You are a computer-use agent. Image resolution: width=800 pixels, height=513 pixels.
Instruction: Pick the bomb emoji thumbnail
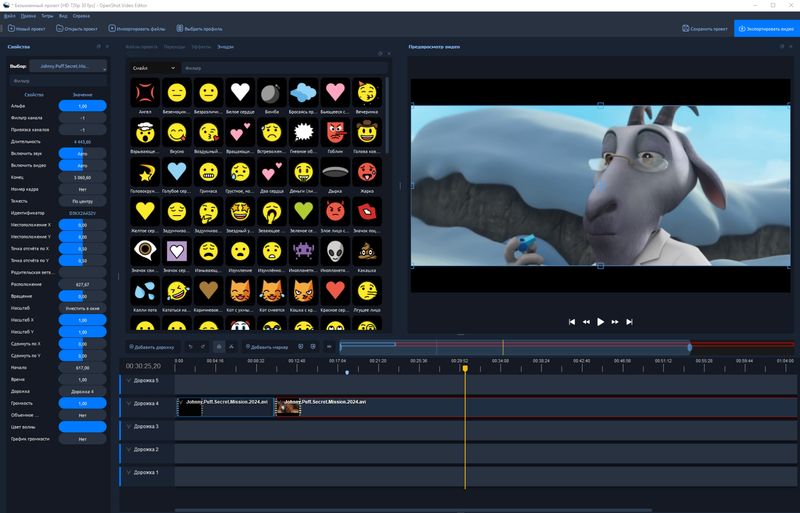[270, 92]
